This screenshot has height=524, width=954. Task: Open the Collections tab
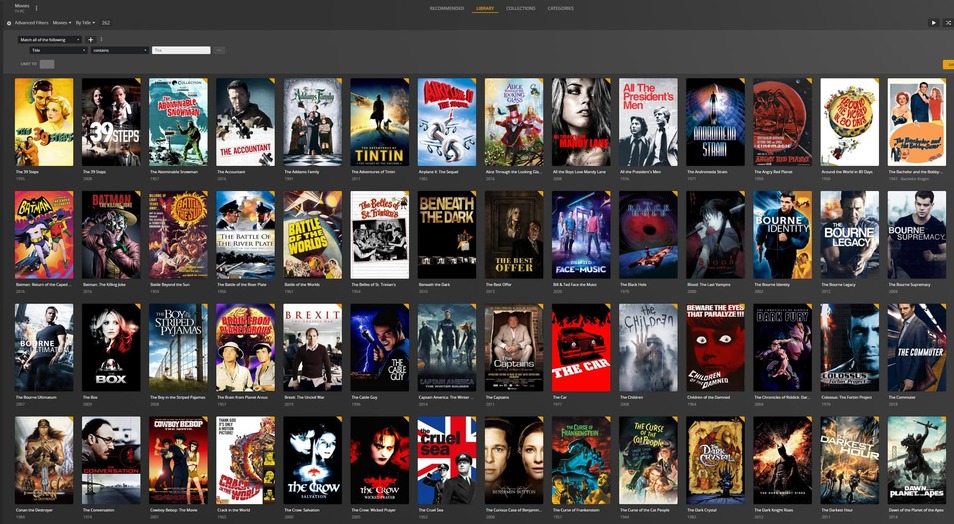coord(521,9)
